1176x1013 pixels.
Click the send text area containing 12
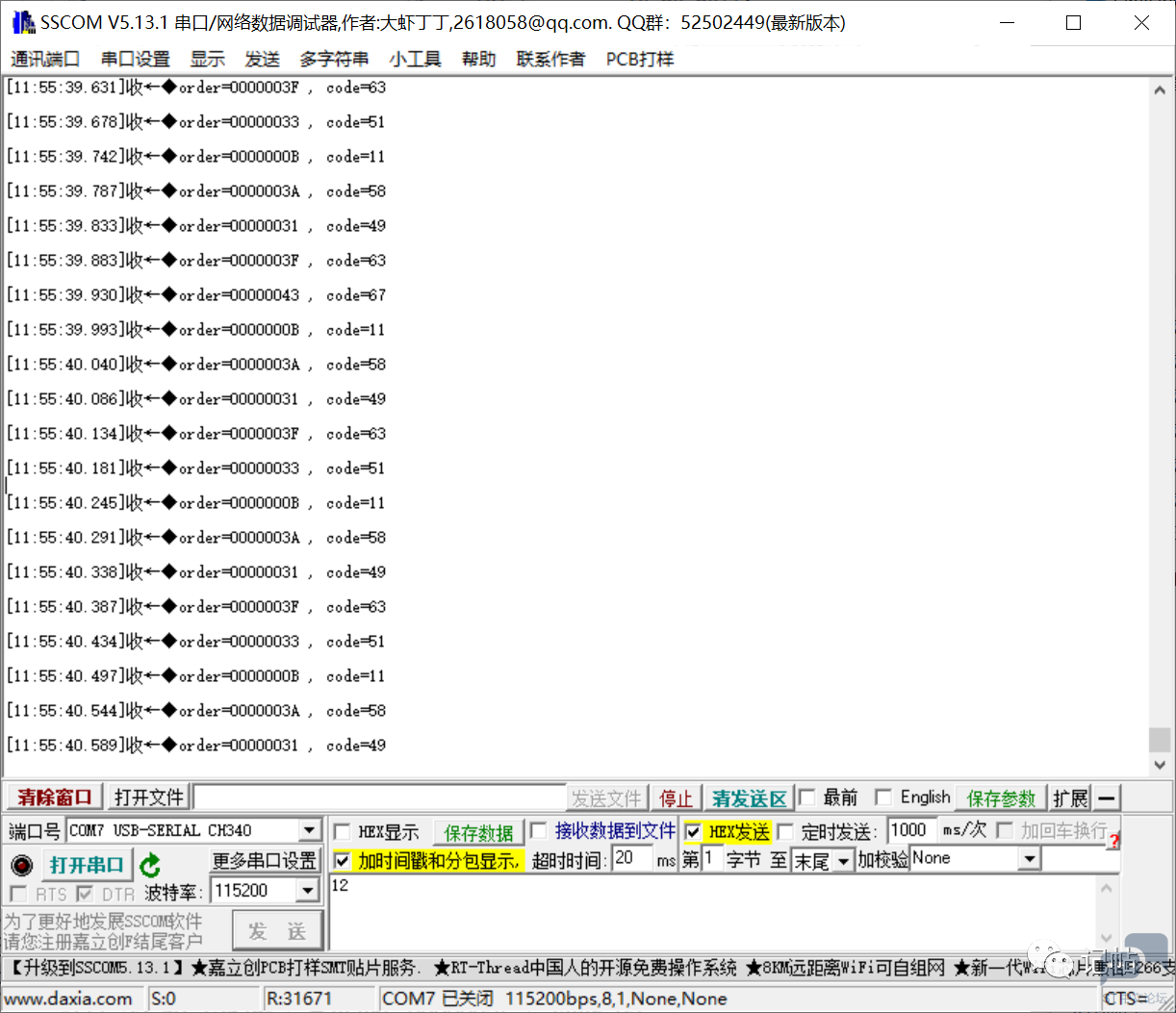pos(712,911)
